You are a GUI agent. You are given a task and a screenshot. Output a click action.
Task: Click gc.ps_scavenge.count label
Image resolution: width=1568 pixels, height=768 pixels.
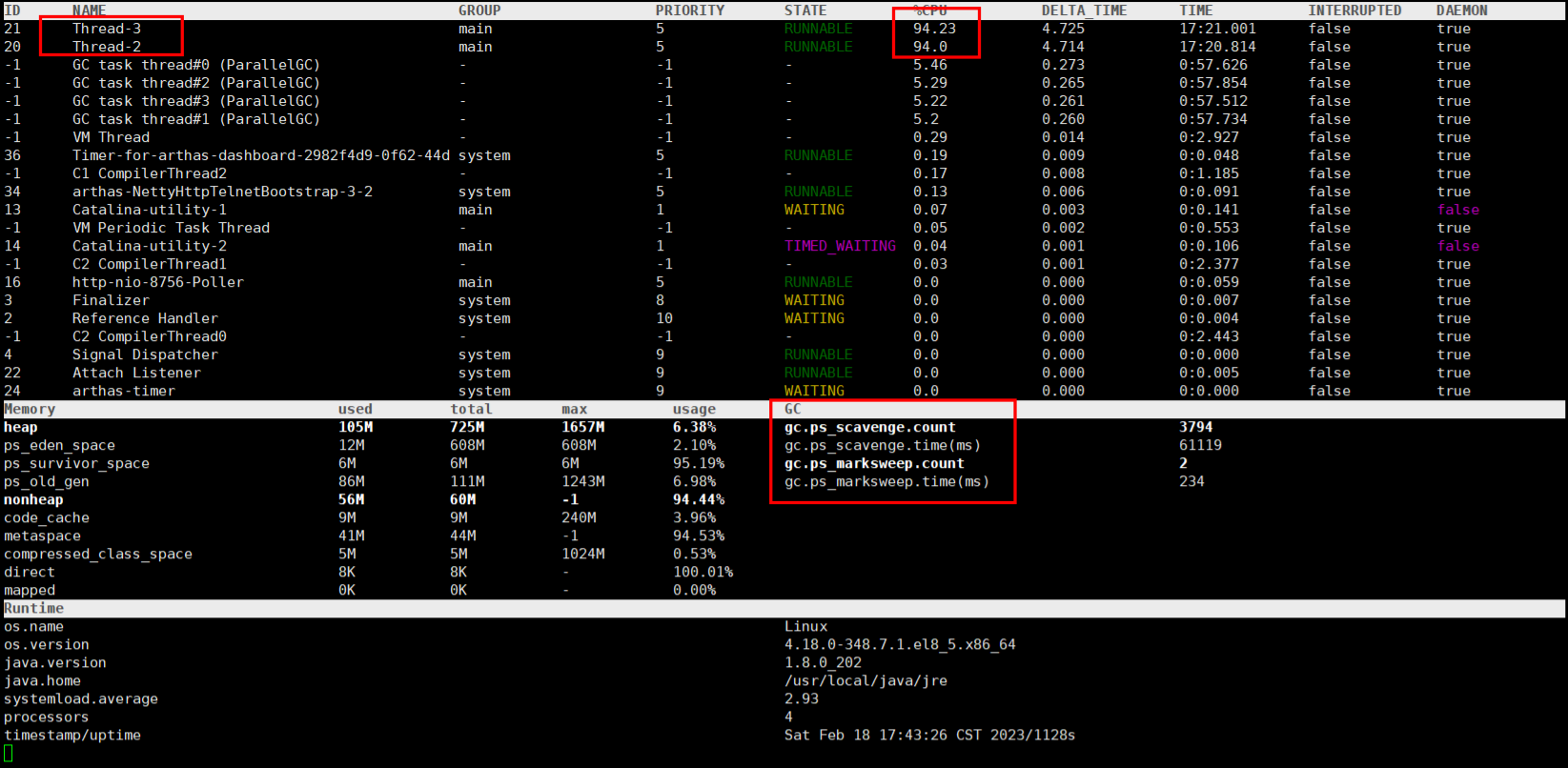pos(870,427)
